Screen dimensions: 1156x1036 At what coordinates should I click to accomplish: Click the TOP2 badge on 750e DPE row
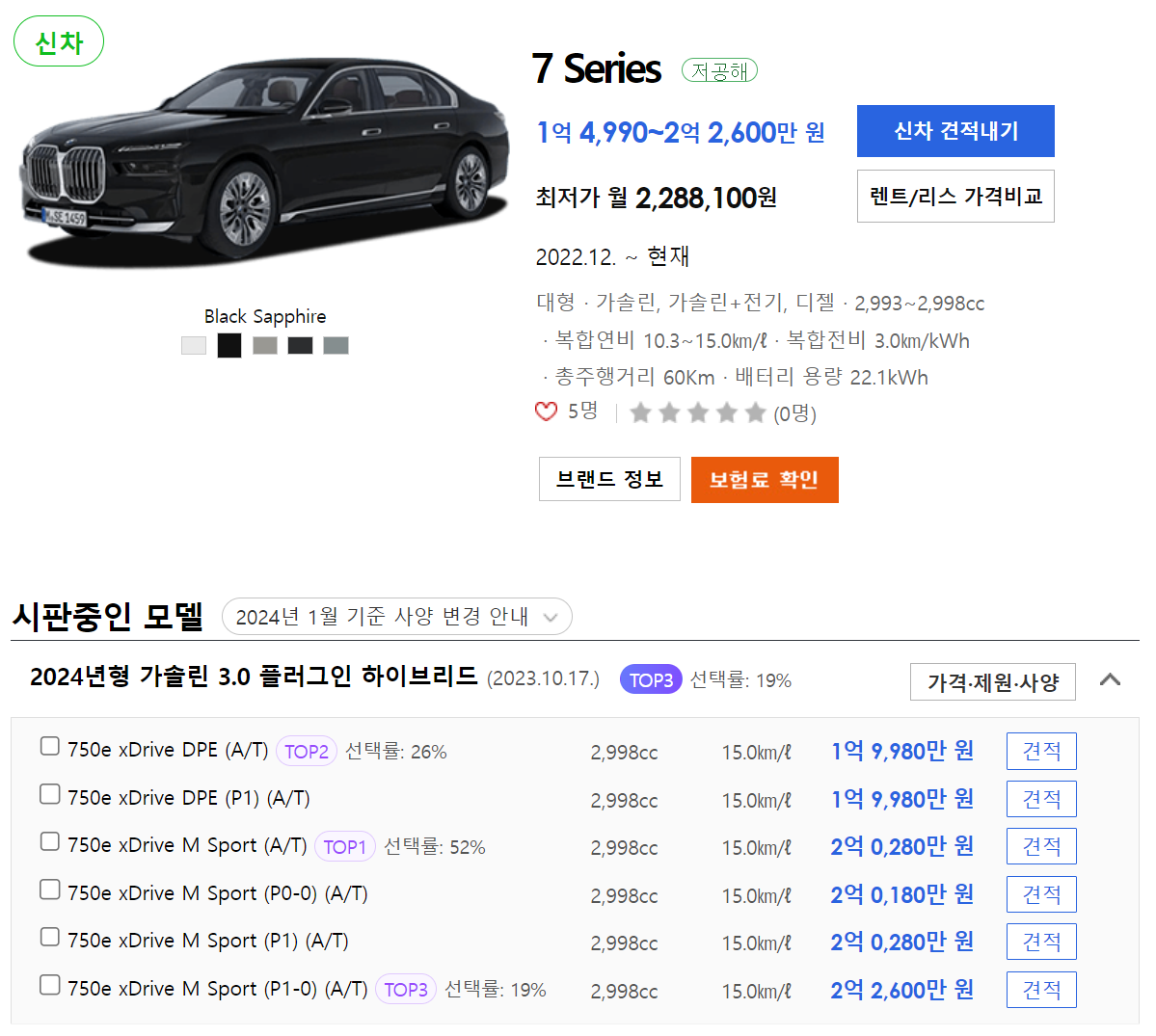click(306, 752)
